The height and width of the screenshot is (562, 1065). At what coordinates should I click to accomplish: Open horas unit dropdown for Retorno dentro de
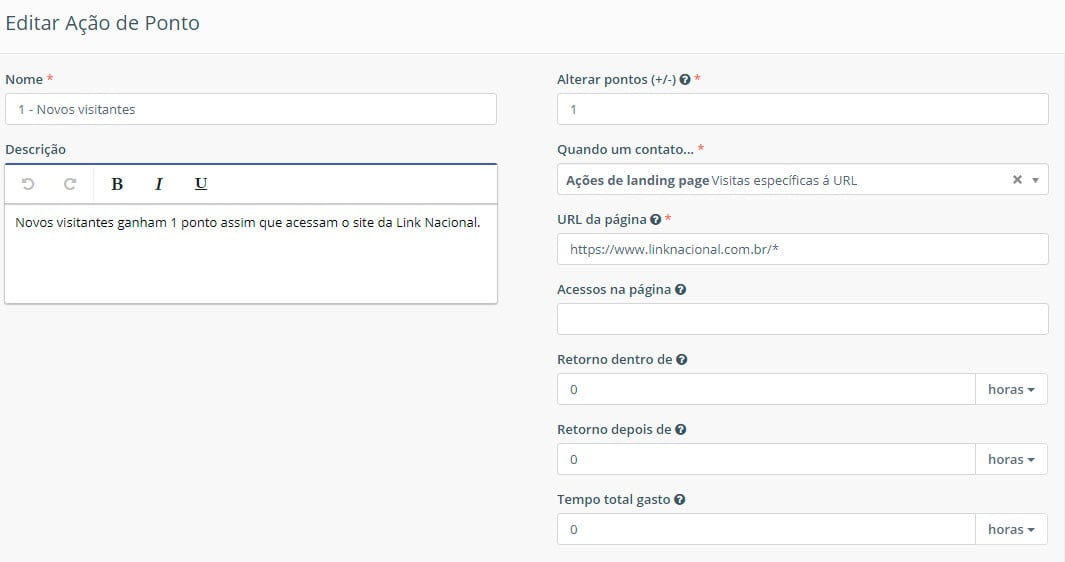coord(1011,389)
